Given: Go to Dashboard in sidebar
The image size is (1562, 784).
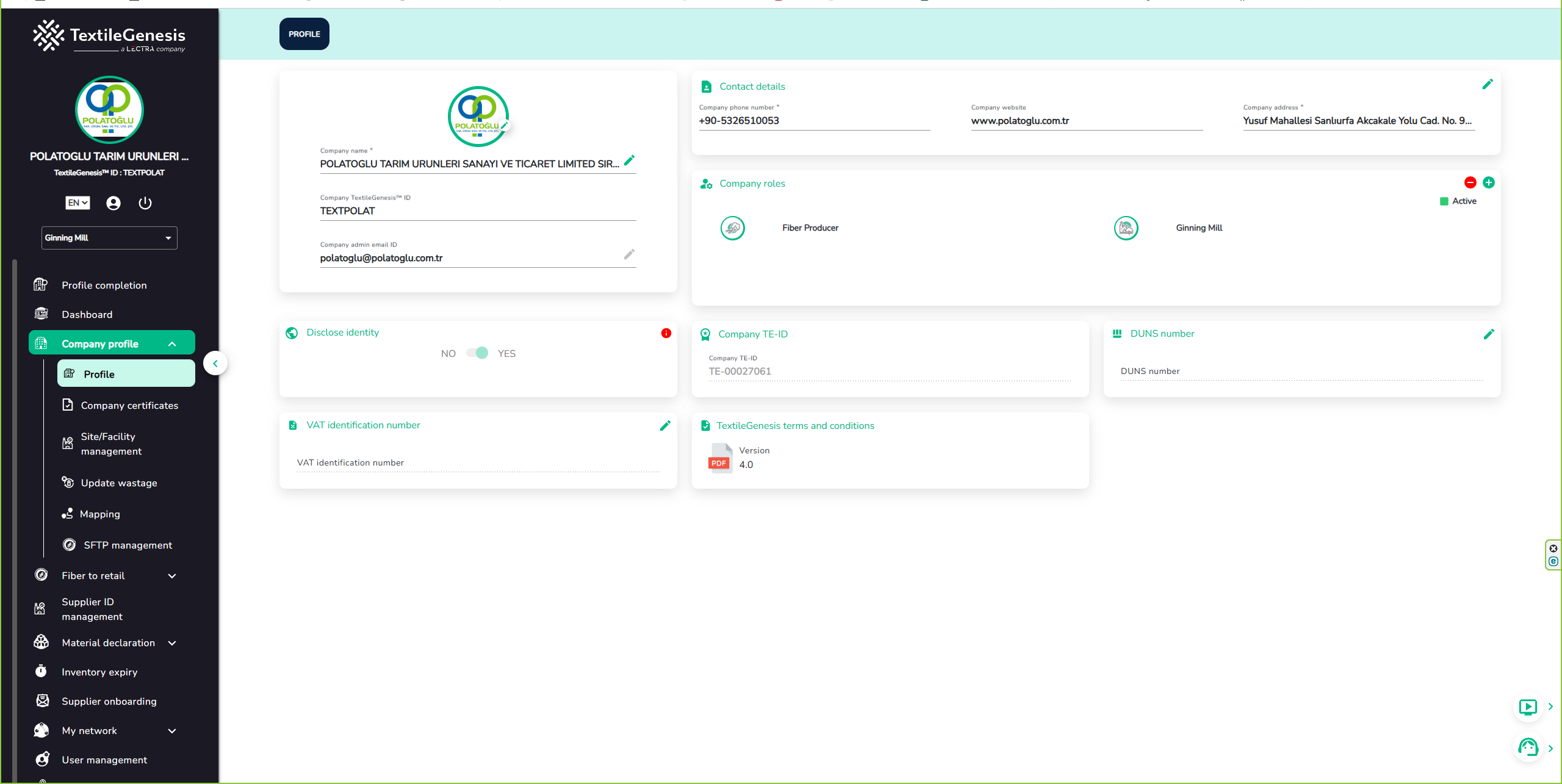Looking at the screenshot, I should coord(87,315).
